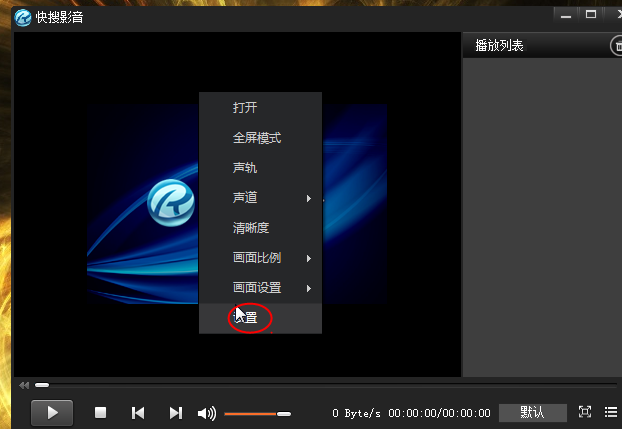Clear the playlist with the trash icon
This screenshot has height=429, width=622.
[616, 46]
